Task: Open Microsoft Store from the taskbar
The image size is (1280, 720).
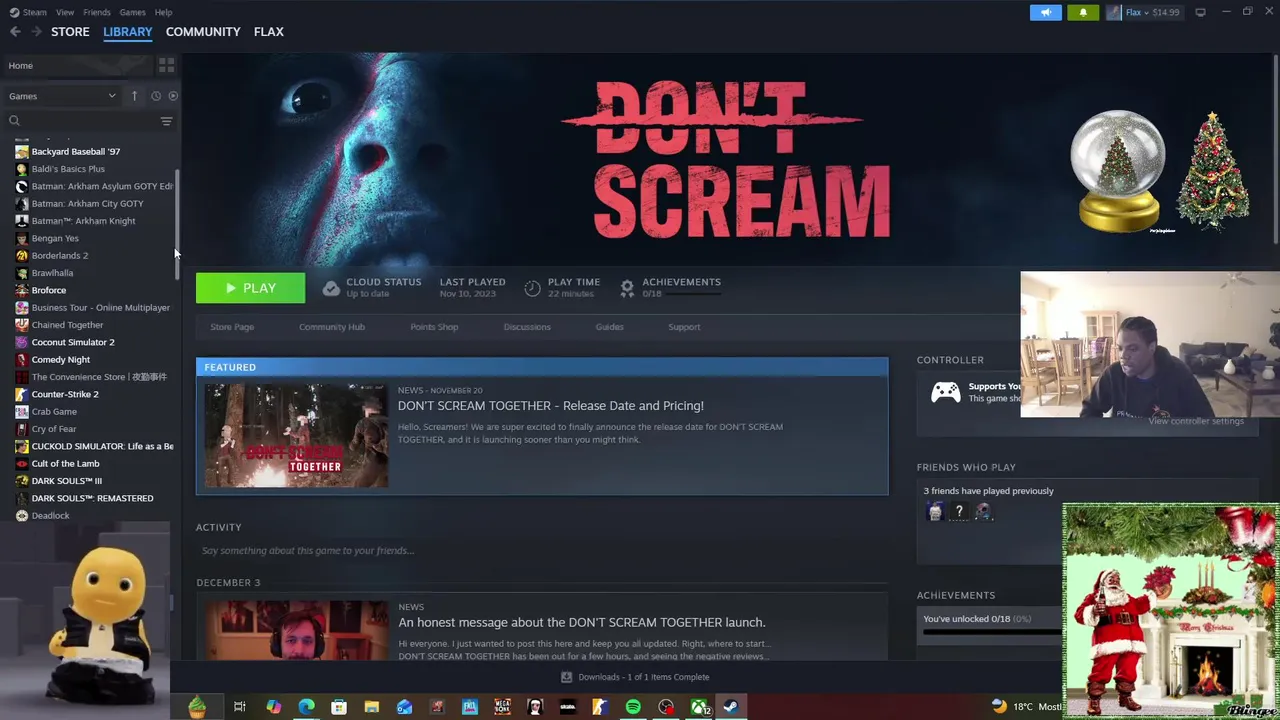Action: 339,707
